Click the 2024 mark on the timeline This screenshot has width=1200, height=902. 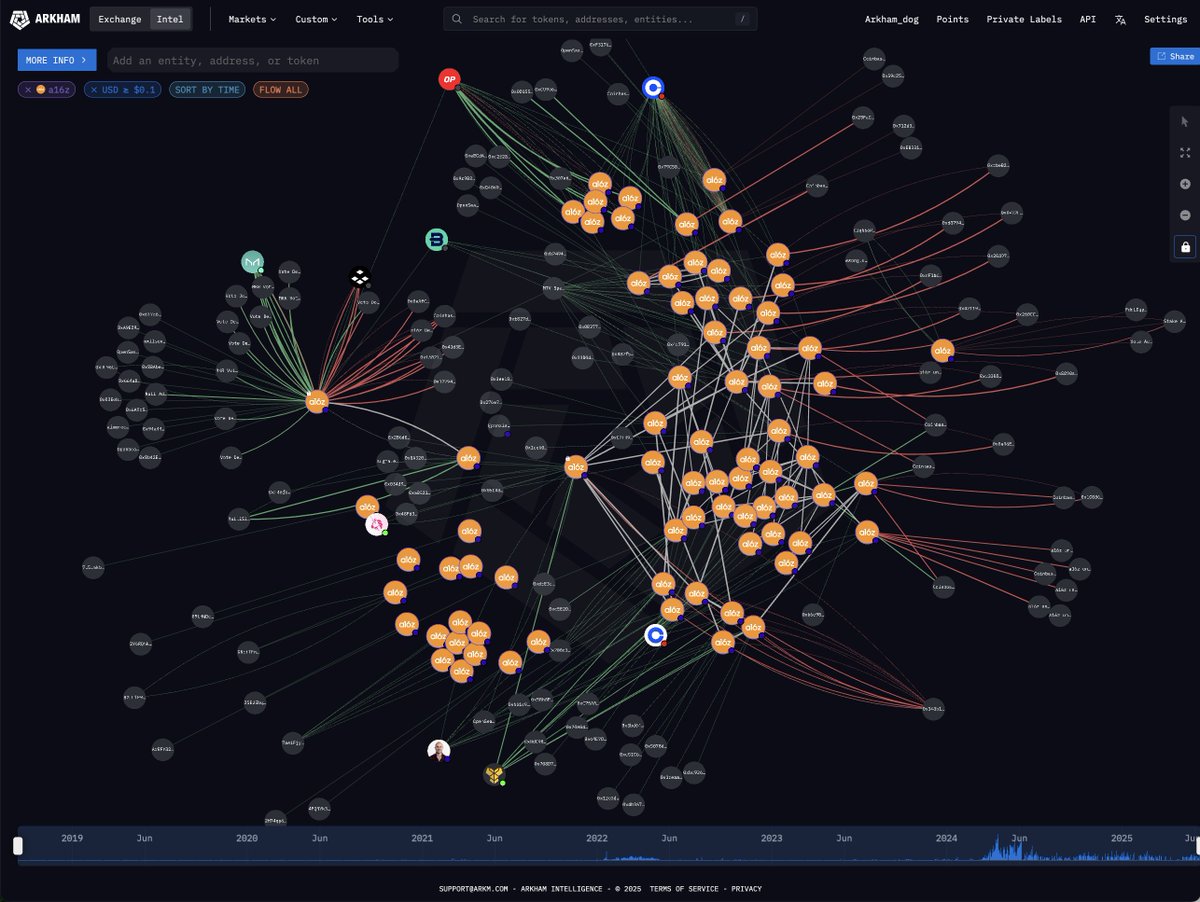tap(947, 838)
